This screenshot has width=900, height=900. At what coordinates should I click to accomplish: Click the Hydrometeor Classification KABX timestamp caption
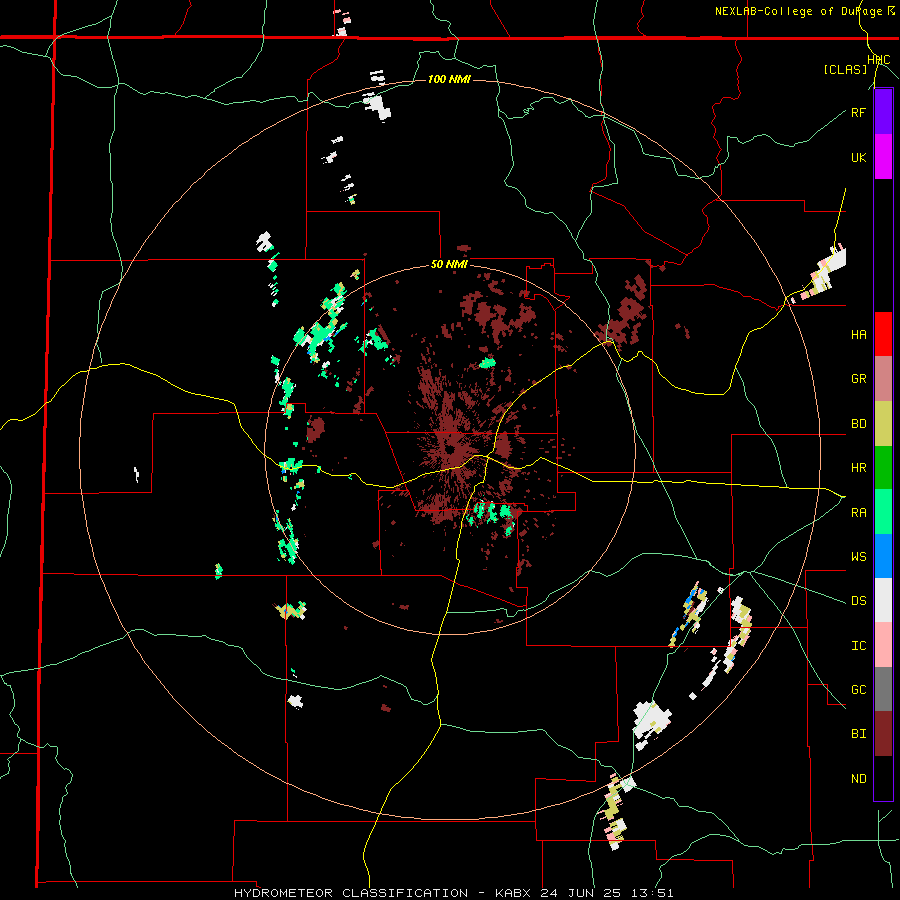(x=453, y=893)
